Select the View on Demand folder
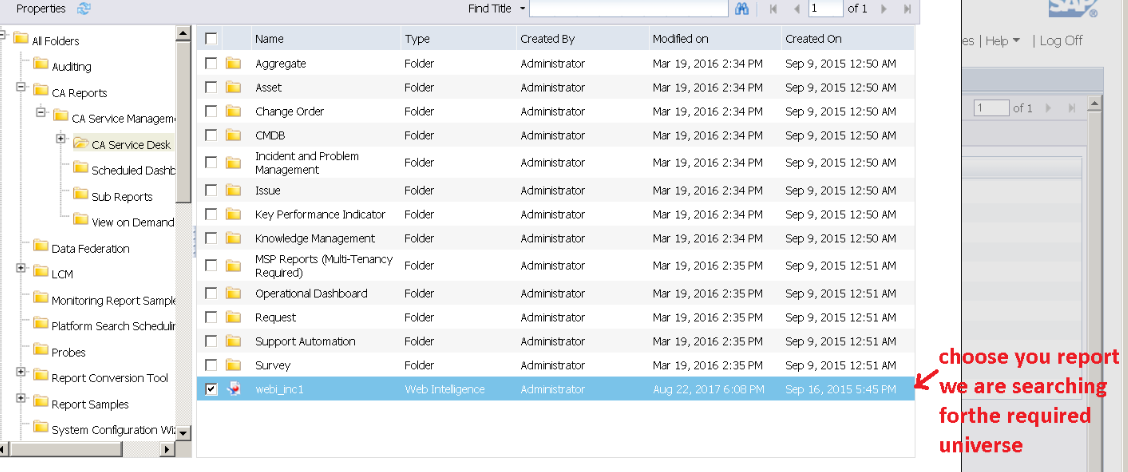 [x=132, y=222]
